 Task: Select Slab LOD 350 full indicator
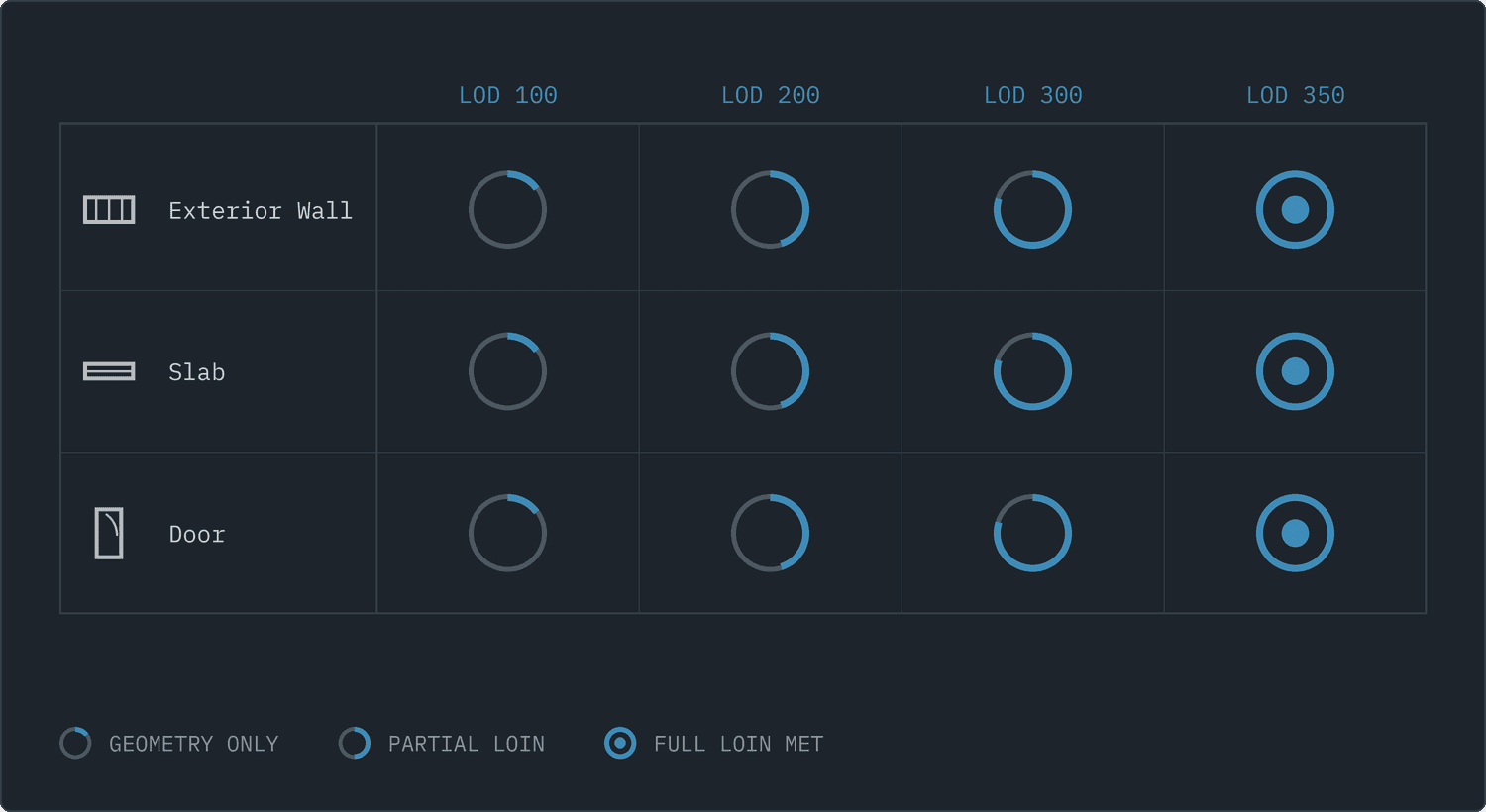[1295, 371]
